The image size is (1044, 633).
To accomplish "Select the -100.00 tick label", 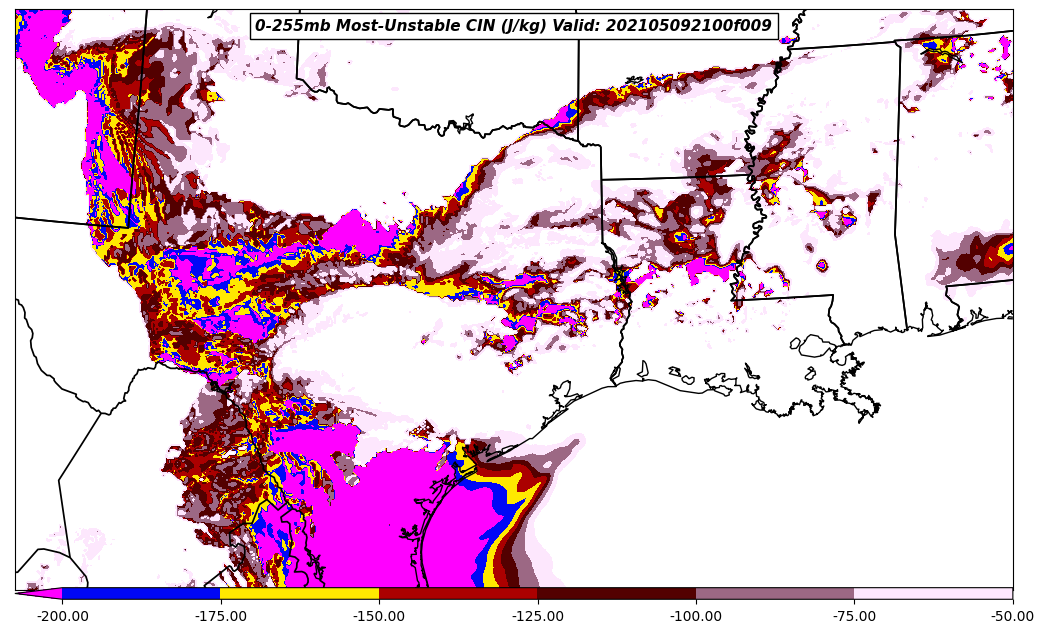I will coord(696,616).
